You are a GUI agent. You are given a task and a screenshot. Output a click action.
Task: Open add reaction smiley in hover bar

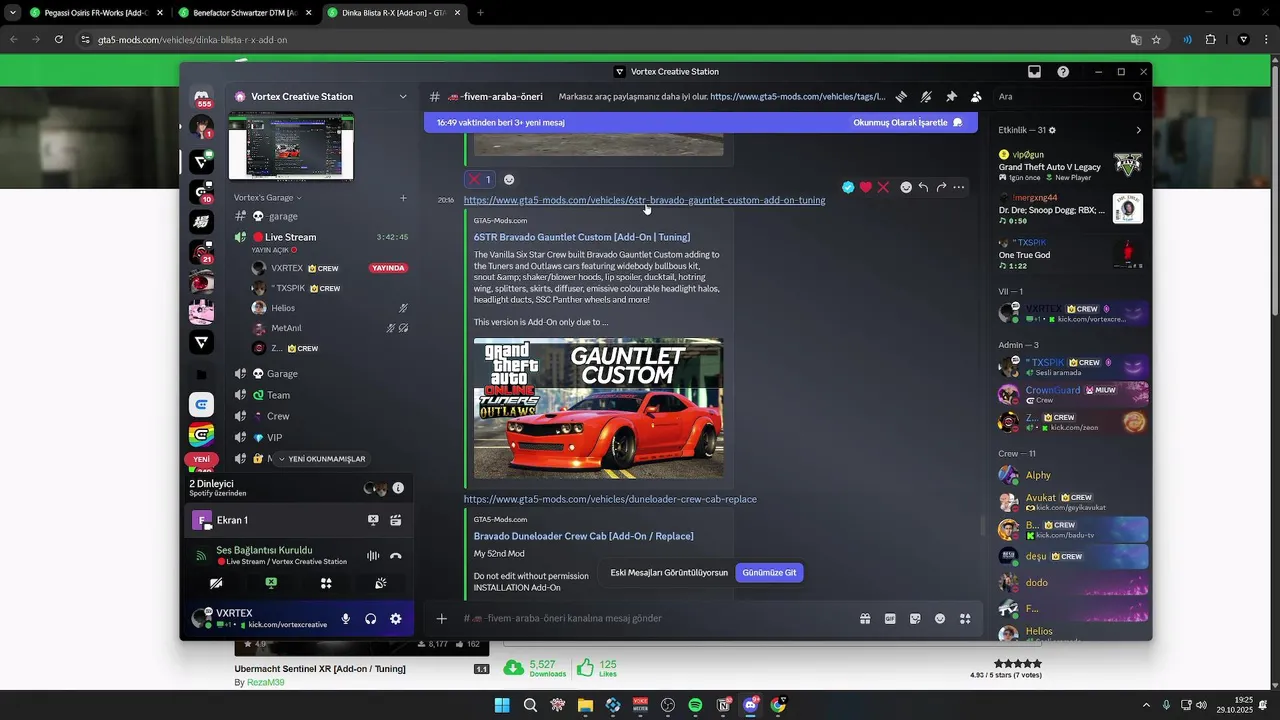(906, 187)
